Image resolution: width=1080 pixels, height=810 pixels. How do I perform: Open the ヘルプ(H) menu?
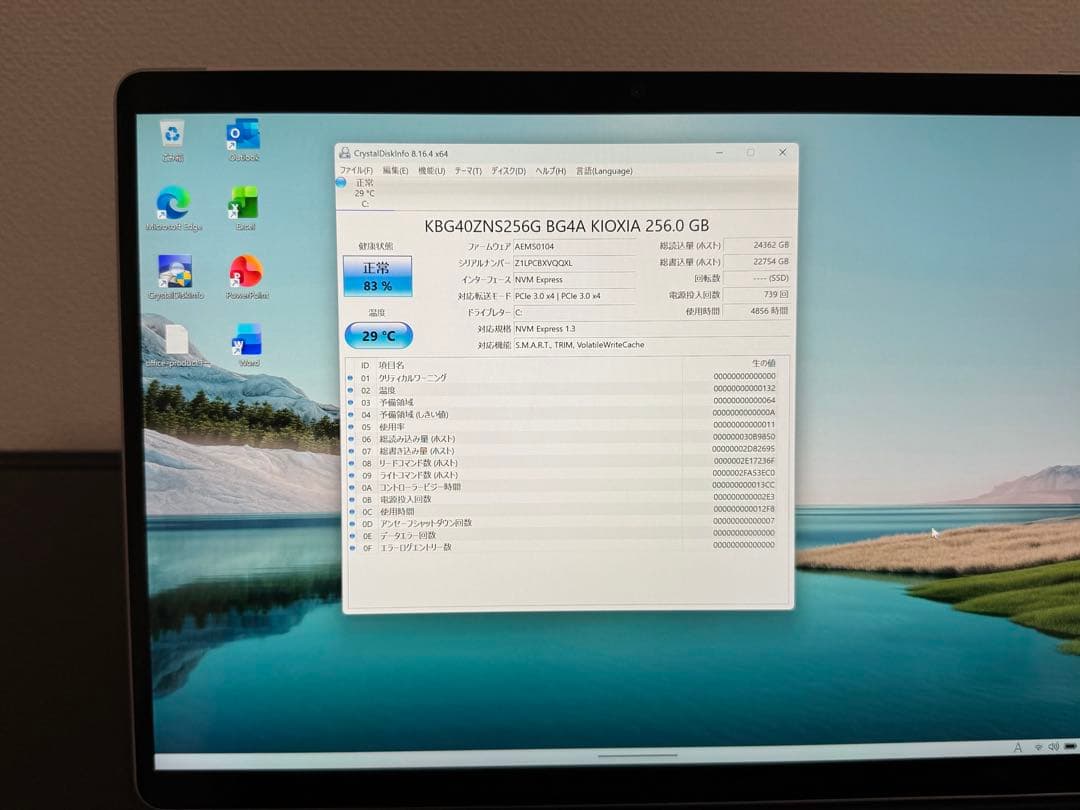pyautogui.click(x=550, y=171)
